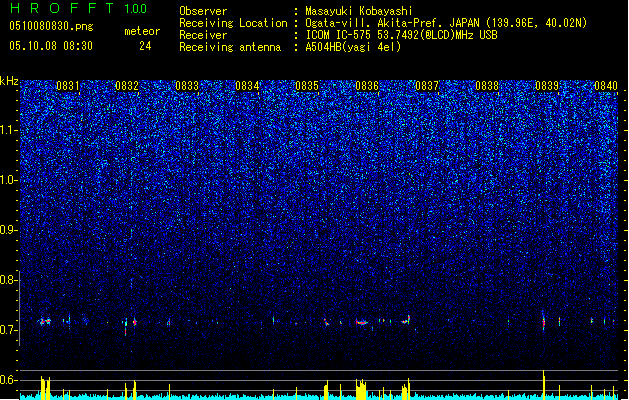Viewport: 629px width, 400px height.
Task: Click the strong red echo just before 0839
Action: coord(544,321)
